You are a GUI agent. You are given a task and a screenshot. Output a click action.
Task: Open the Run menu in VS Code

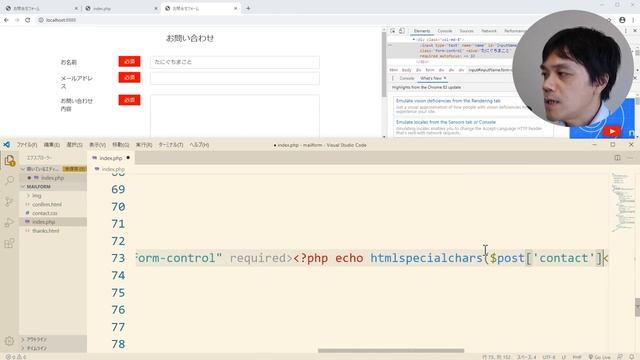[144, 144]
